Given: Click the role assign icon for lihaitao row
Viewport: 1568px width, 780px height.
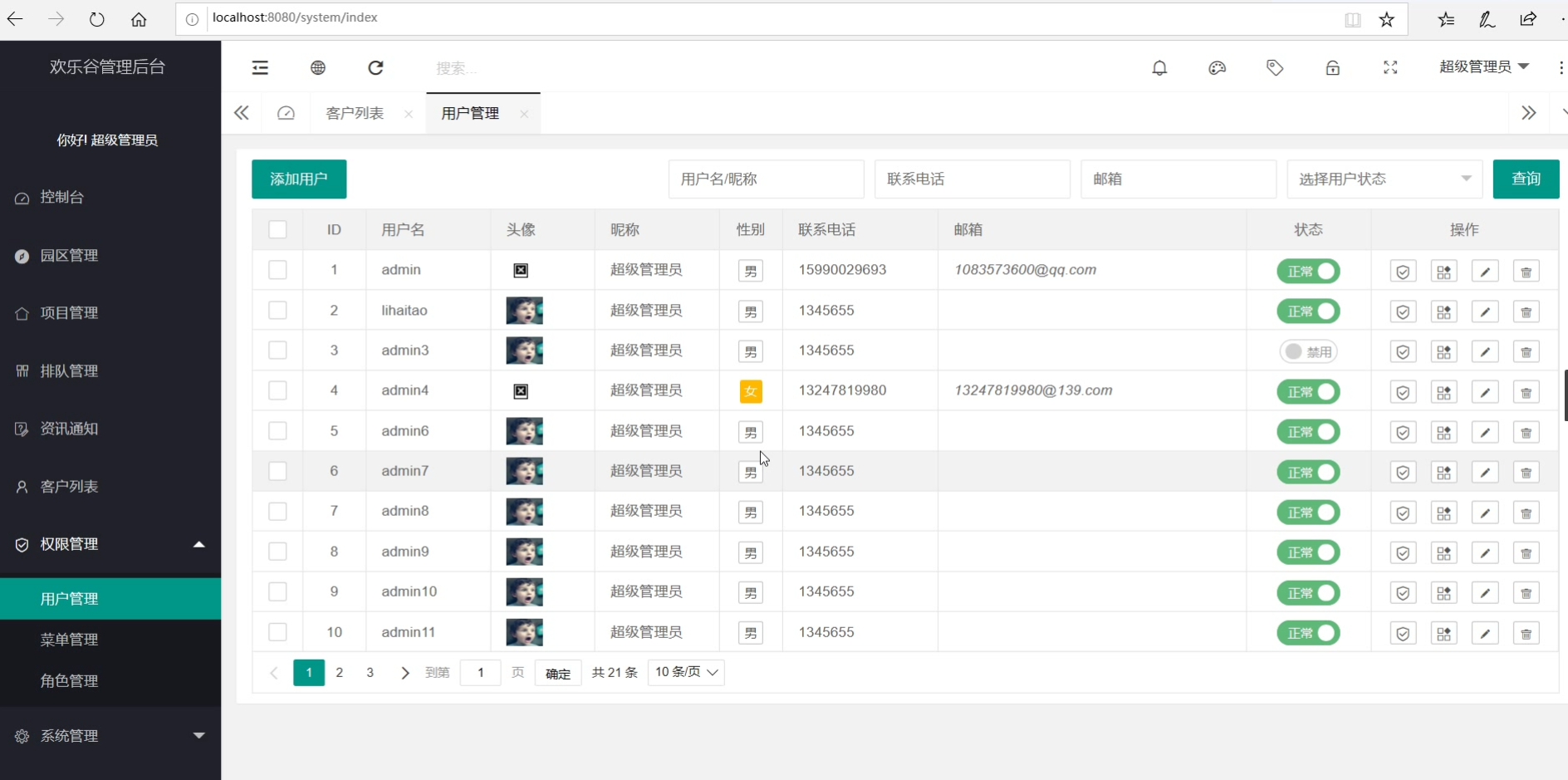Looking at the screenshot, I should [x=1444, y=312].
